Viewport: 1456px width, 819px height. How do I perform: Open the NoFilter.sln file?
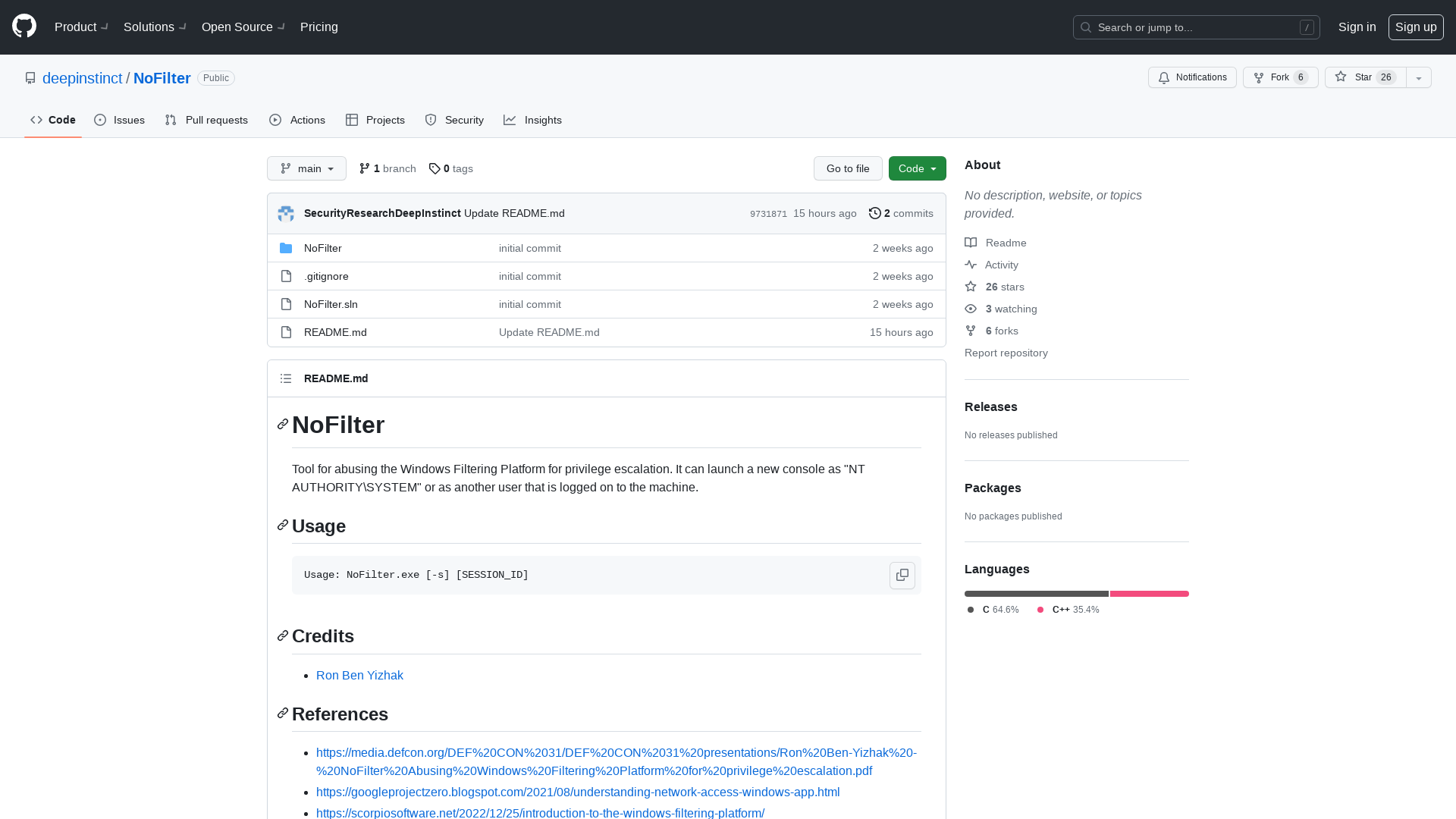tap(331, 304)
